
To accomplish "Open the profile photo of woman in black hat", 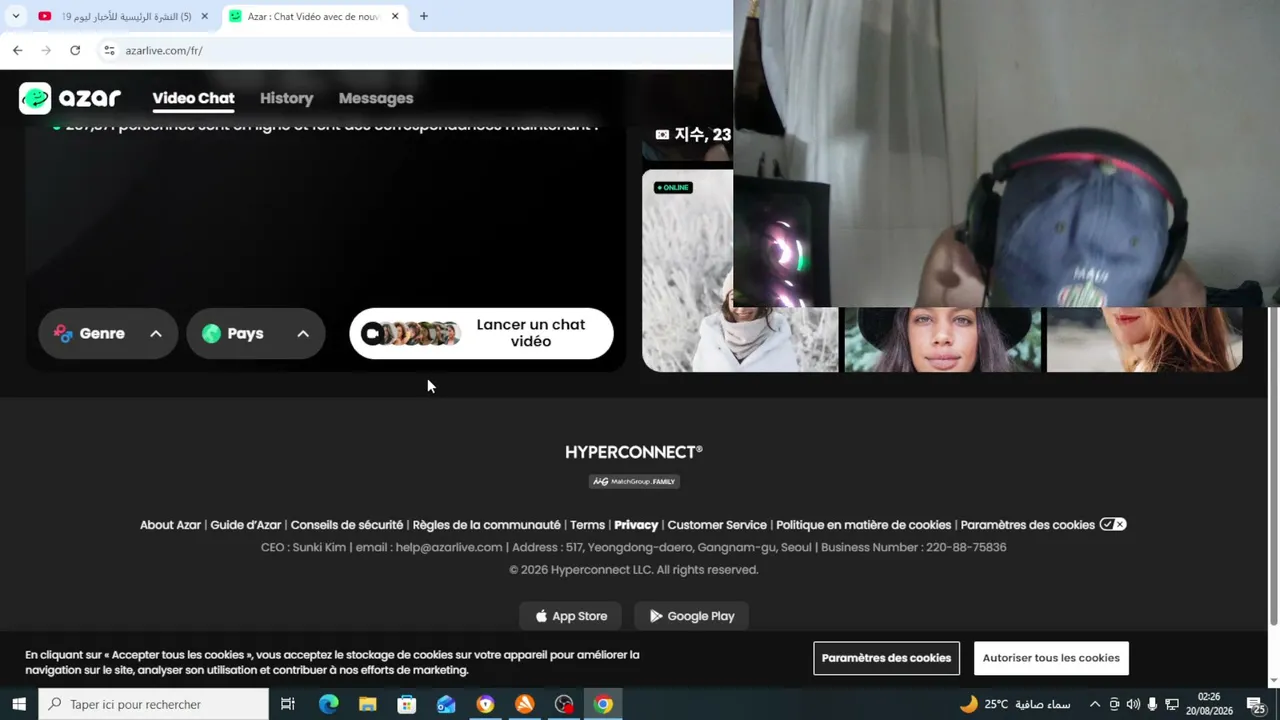I will 942,339.
